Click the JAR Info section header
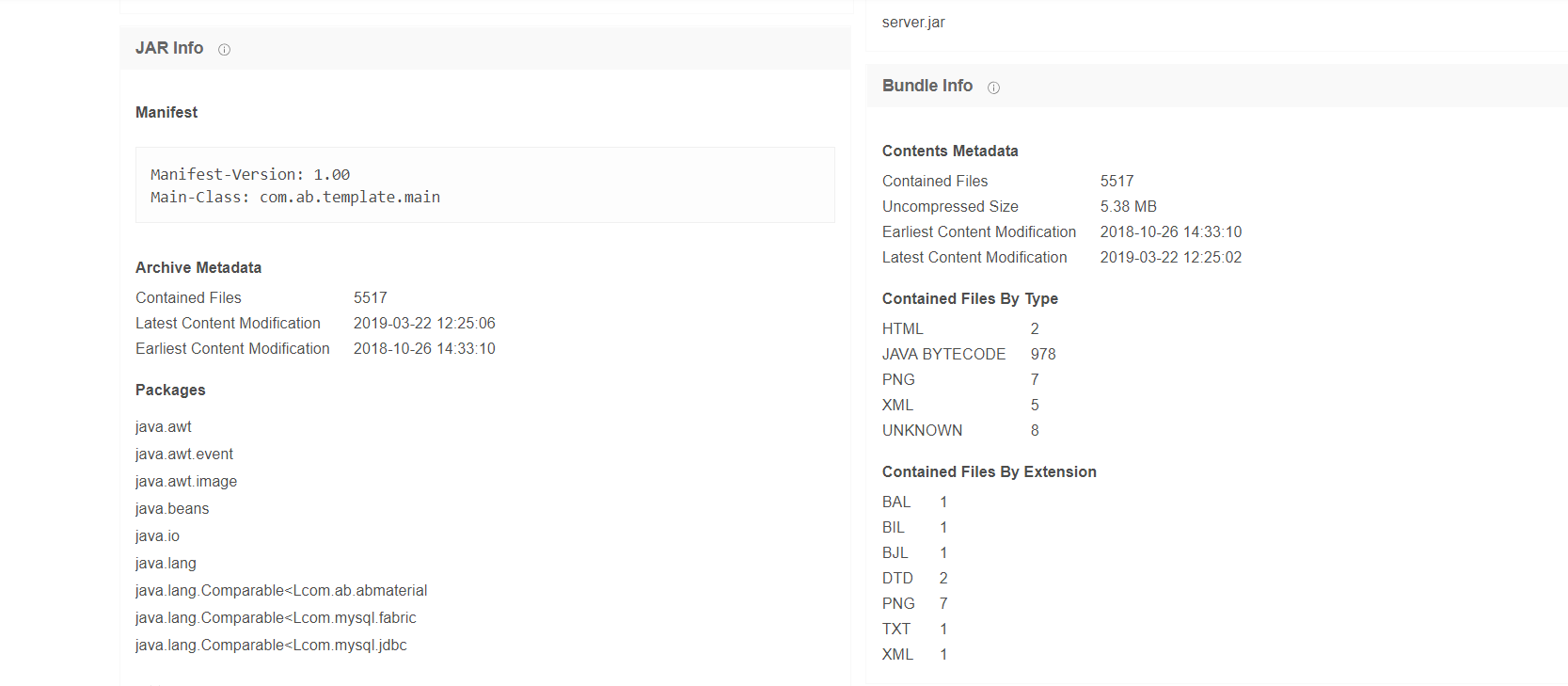Image resolution: width=1568 pixels, height=686 pixels. tap(169, 48)
